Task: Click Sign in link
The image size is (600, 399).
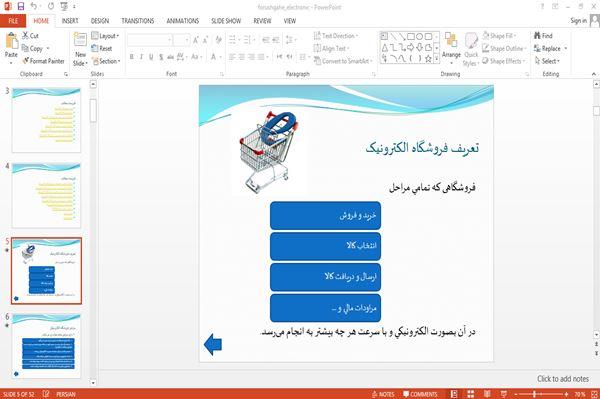Action: tap(579, 21)
